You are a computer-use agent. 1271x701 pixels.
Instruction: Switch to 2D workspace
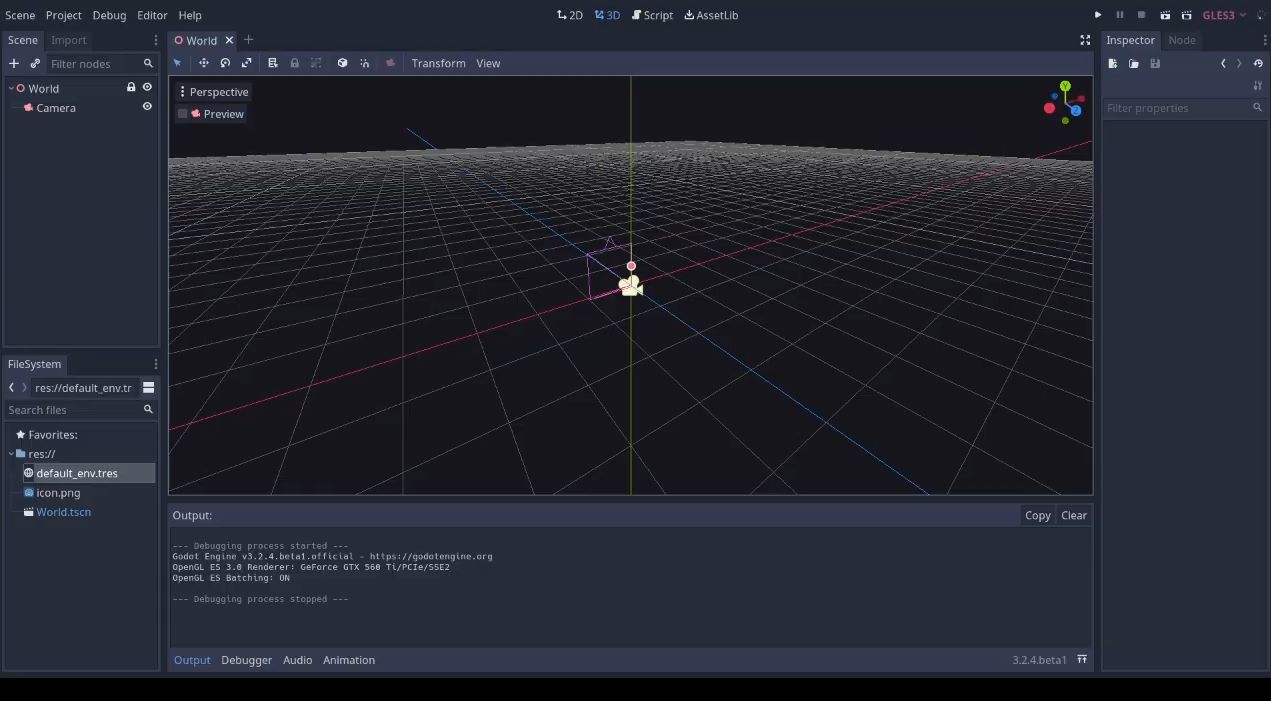[x=570, y=15]
